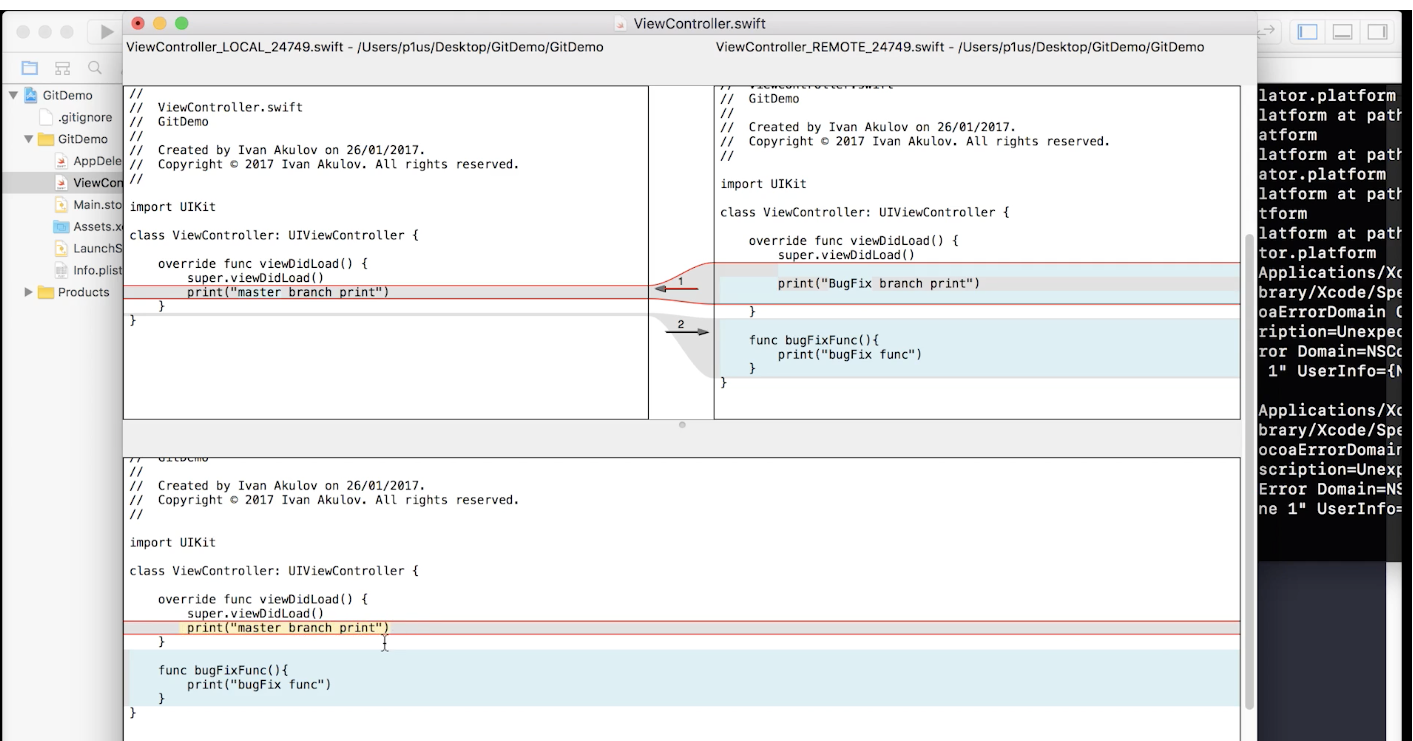1413x741 pixels.
Task: Click 'import UIKit' in the merged bottom pane
Action: [x=173, y=542]
